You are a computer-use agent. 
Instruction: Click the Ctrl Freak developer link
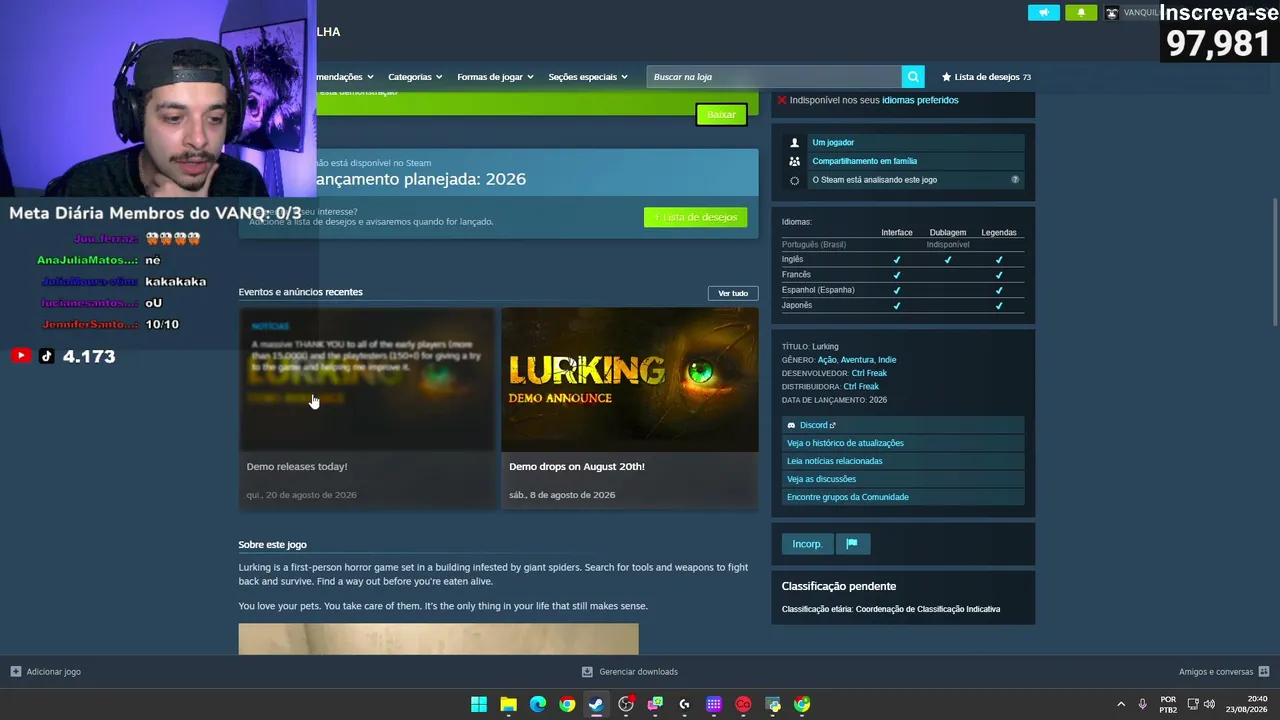tap(869, 373)
